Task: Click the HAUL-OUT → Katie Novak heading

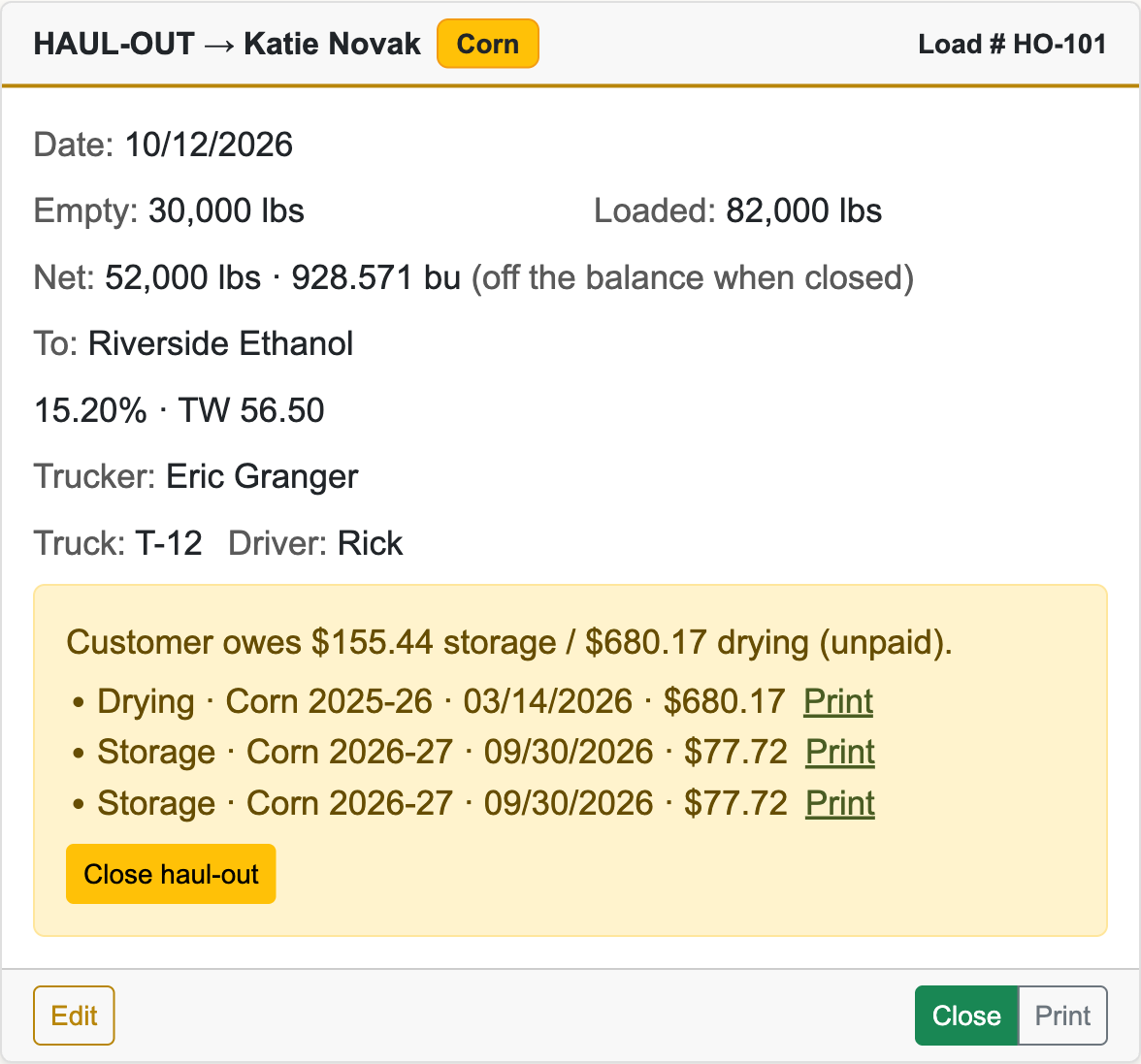Action: (x=227, y=44)
